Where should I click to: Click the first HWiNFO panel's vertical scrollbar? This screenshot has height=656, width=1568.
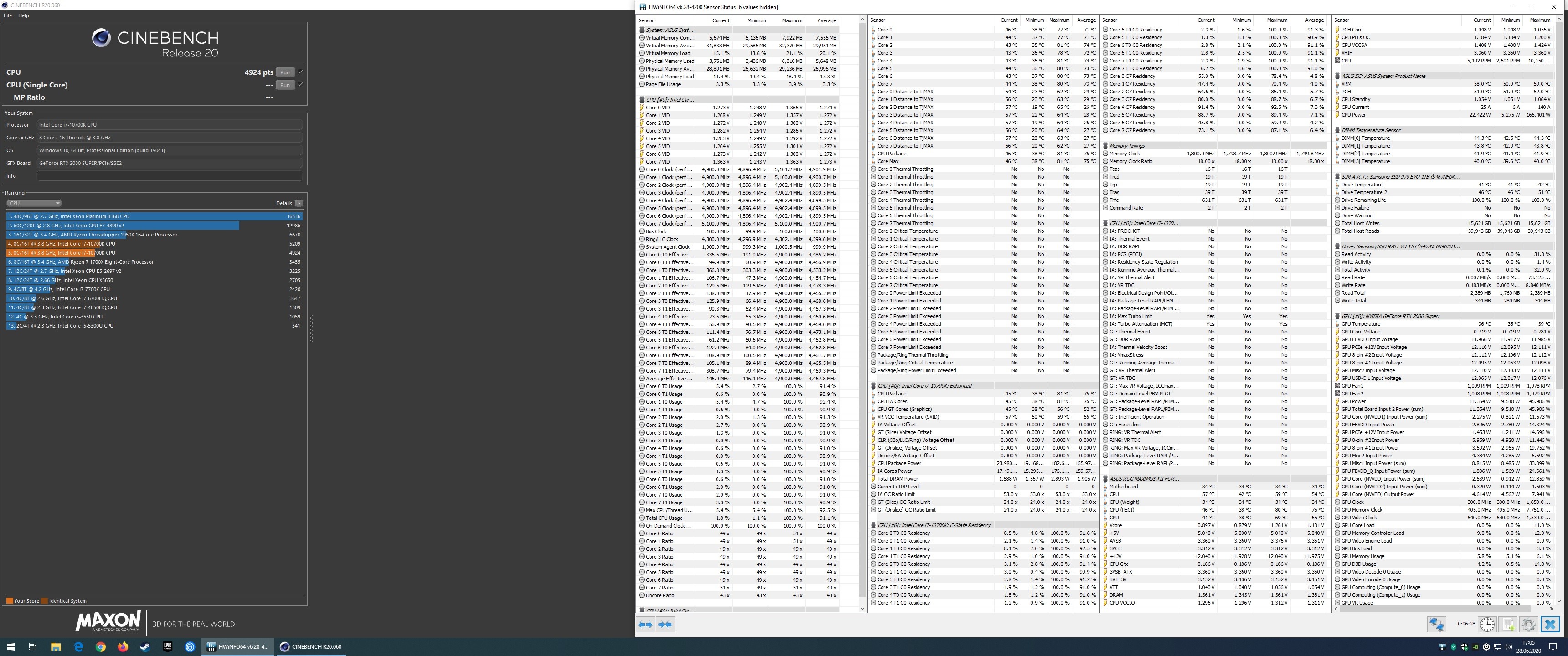(x=862, y=313)
